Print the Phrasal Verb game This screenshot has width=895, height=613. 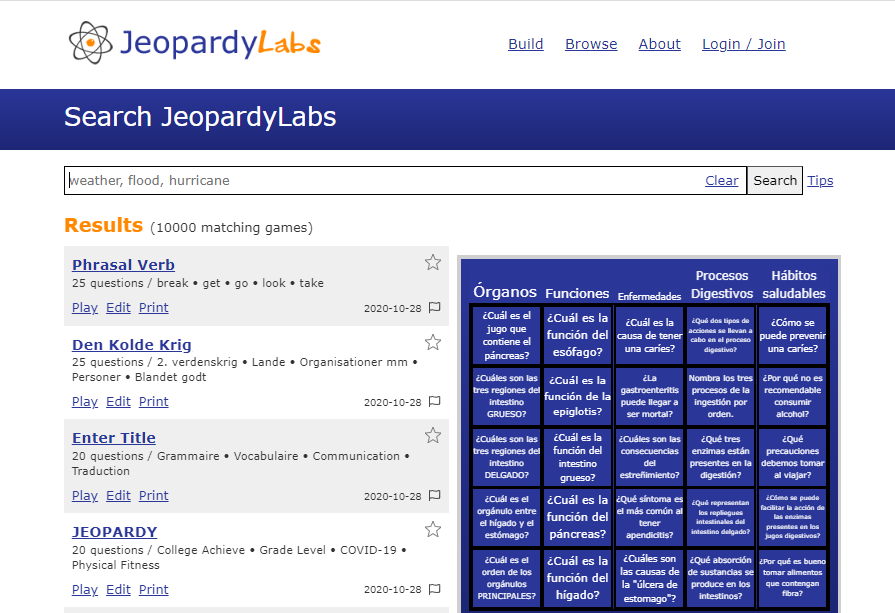[154, 308]
